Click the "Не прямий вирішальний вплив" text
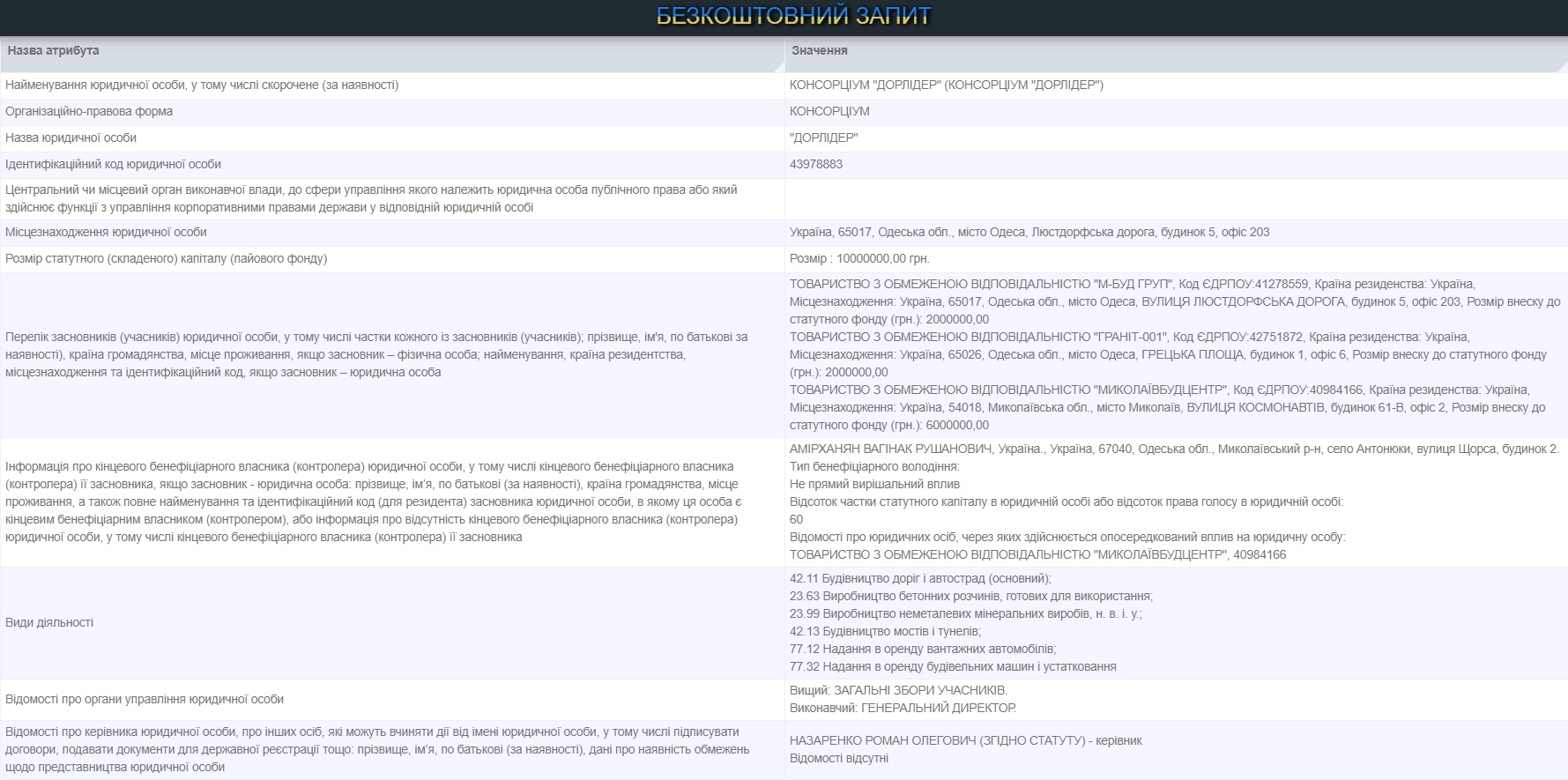The height and width of the screenshot is (780, 1568). 874,485
